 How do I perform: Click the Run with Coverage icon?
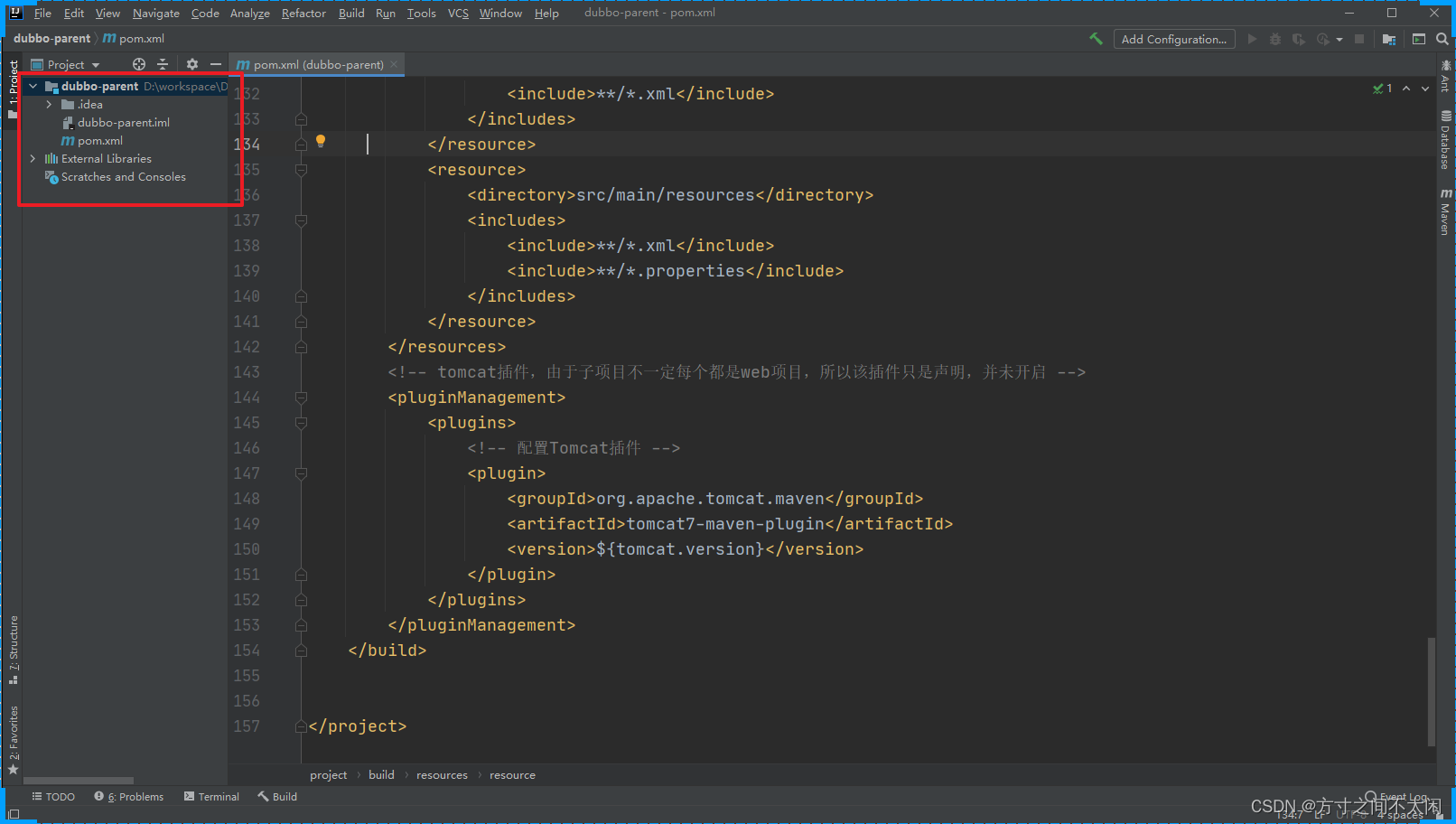coord(1299,39)
